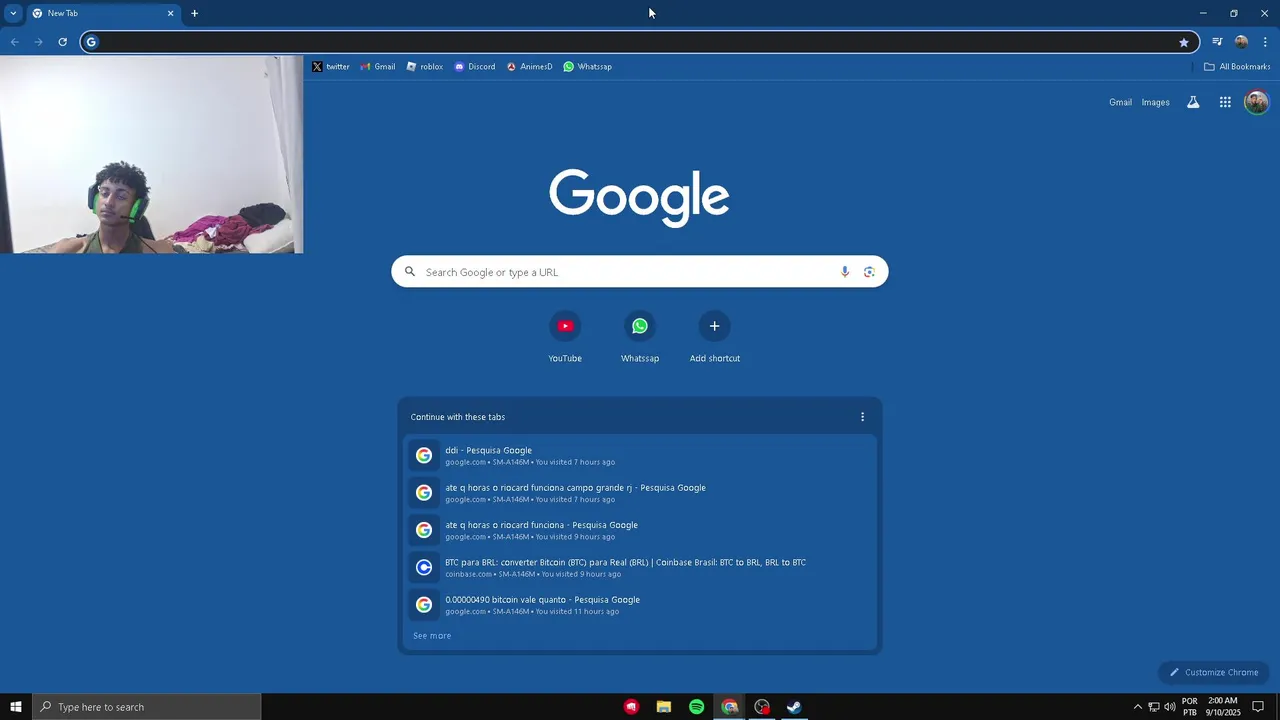Click the Add shortcut tile

point(715,338)
